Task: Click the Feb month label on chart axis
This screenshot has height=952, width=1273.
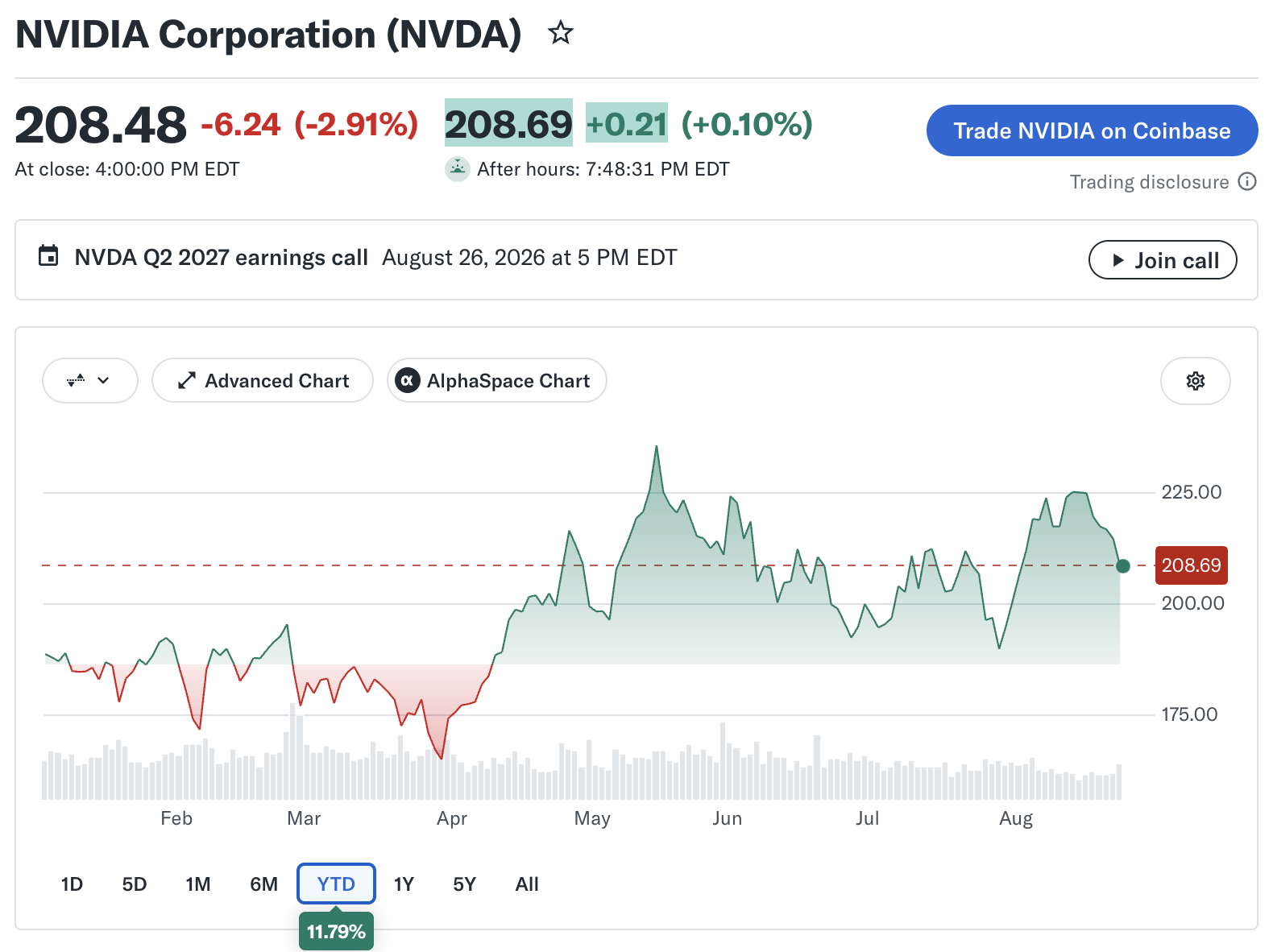Action: click(x=176, y=818)
